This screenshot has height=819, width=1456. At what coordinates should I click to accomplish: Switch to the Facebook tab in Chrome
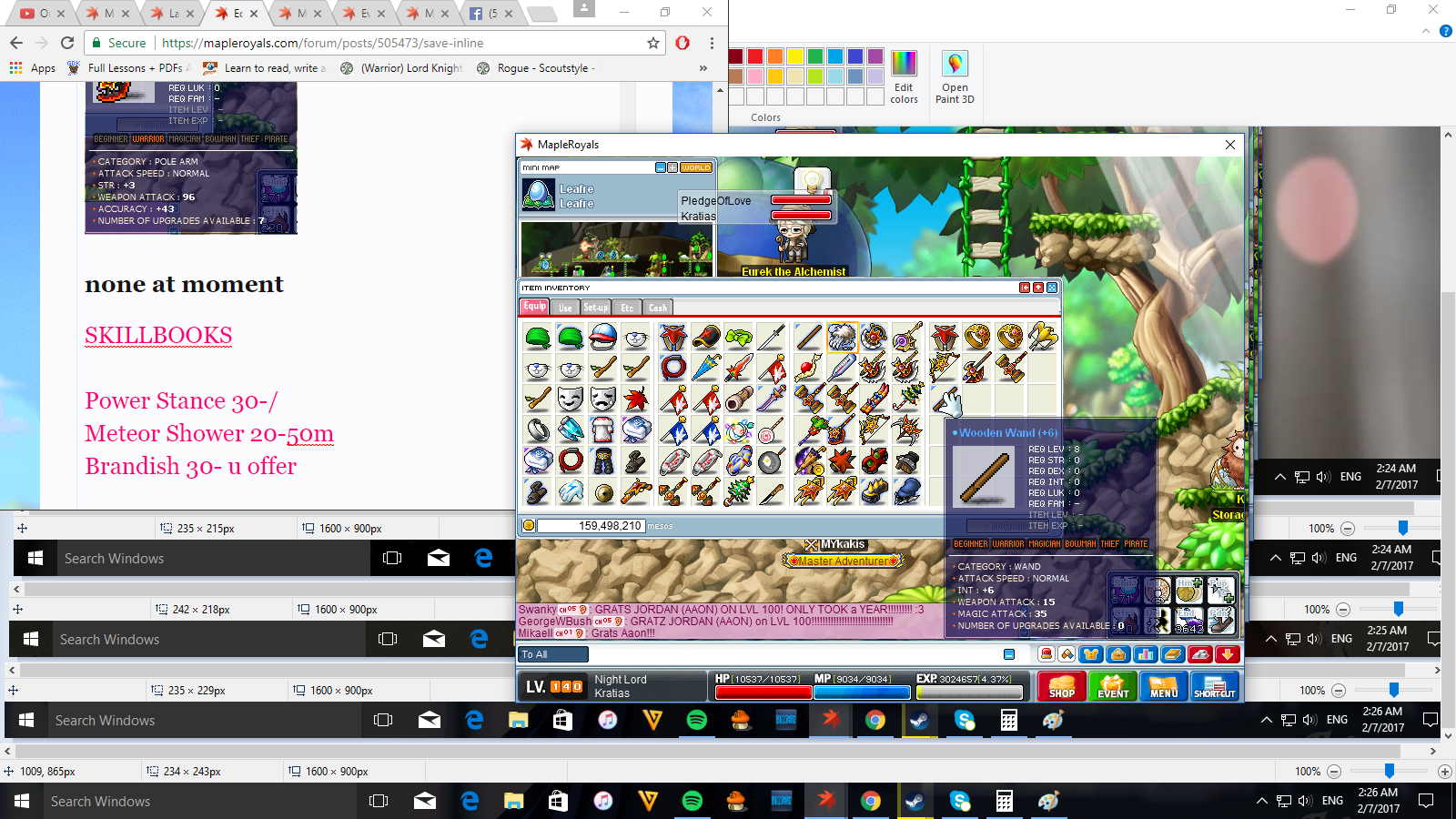click(490, 14)
